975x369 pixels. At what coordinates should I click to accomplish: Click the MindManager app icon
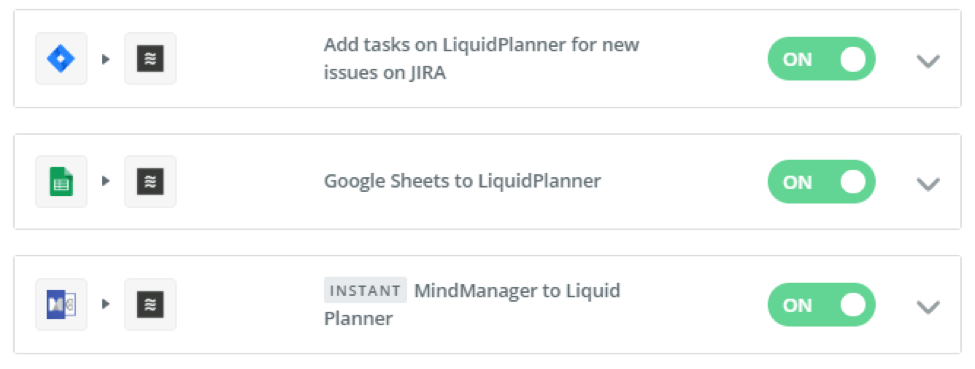pos(61,304)
